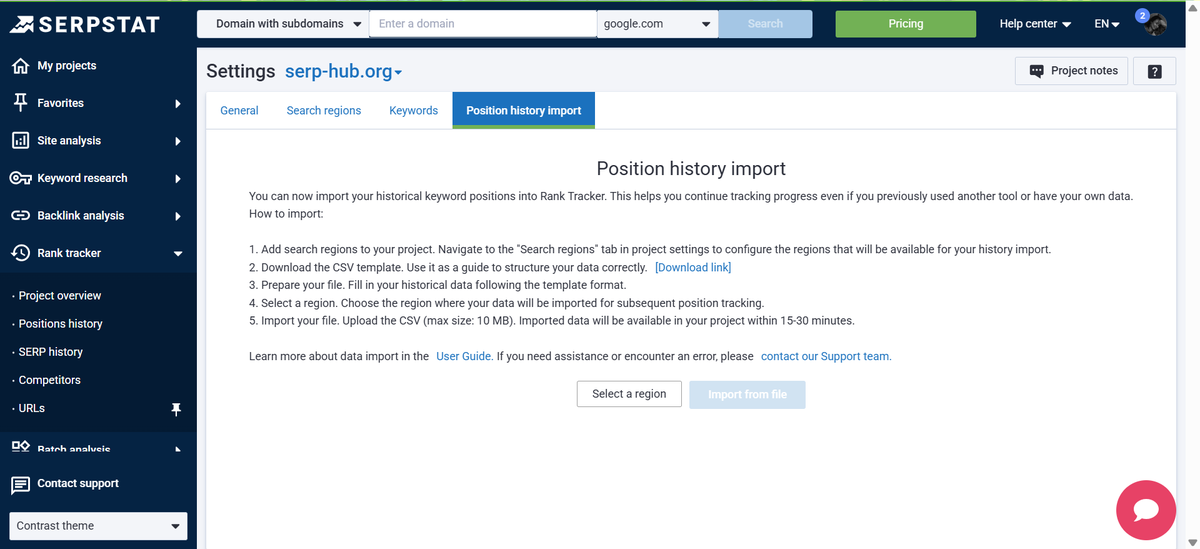Expand the Keyword research submenu arrow
The image size is (1200, 549).
tap(177, 179)
